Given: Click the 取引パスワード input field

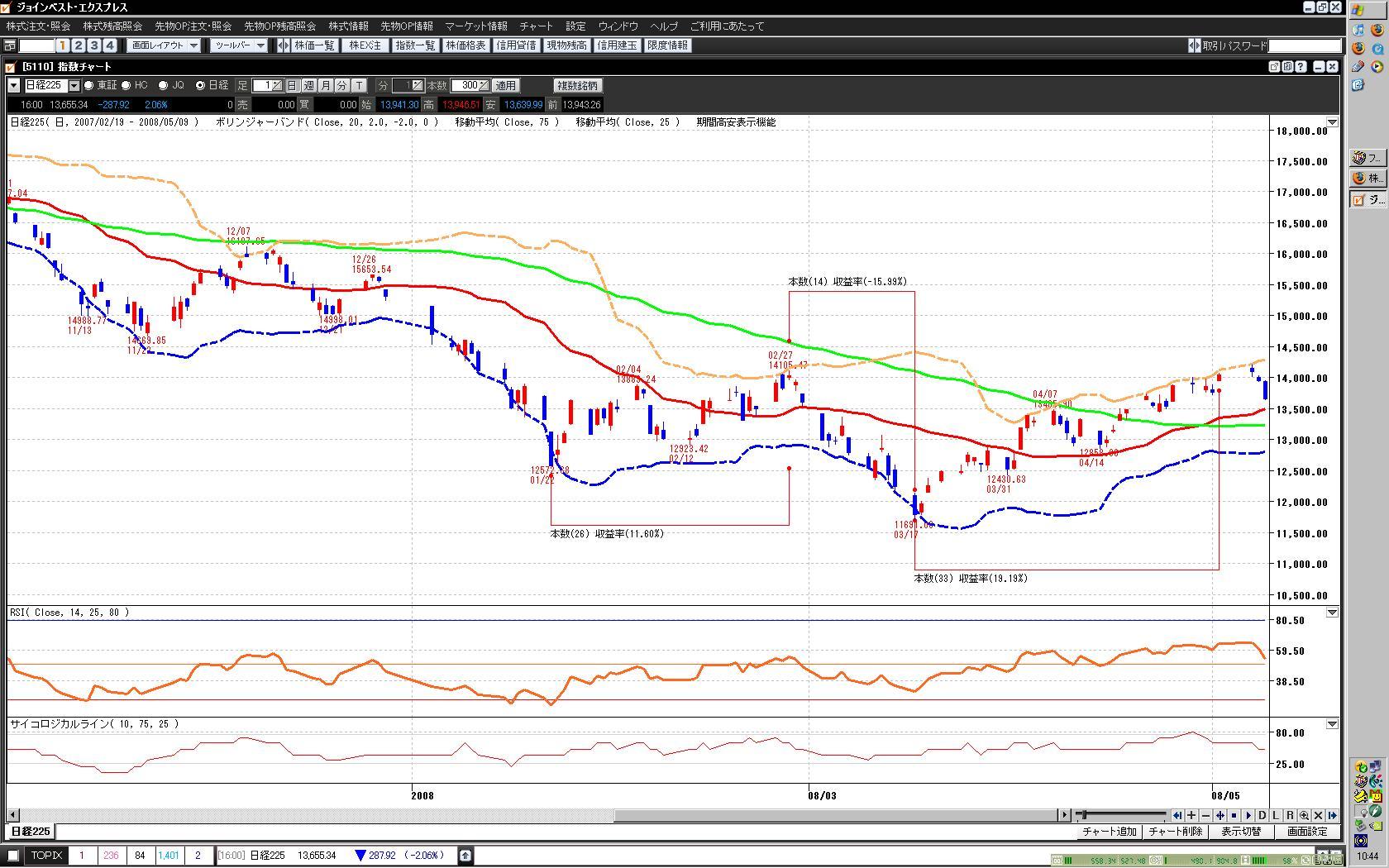Looking at the screenshot, I should (x=1304, y=45).
